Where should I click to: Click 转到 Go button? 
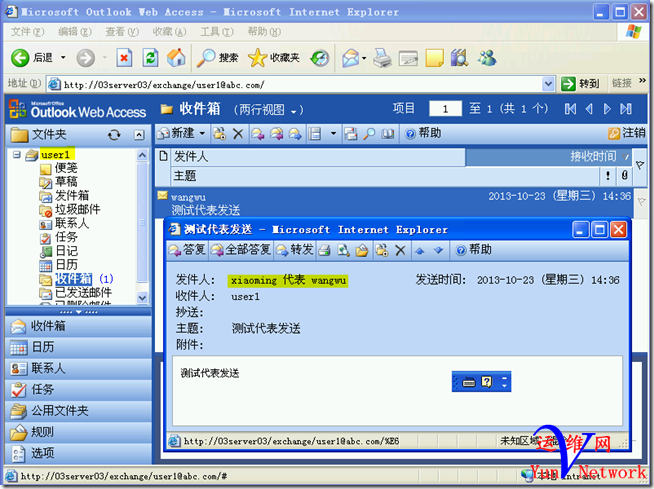coord(580,84)
